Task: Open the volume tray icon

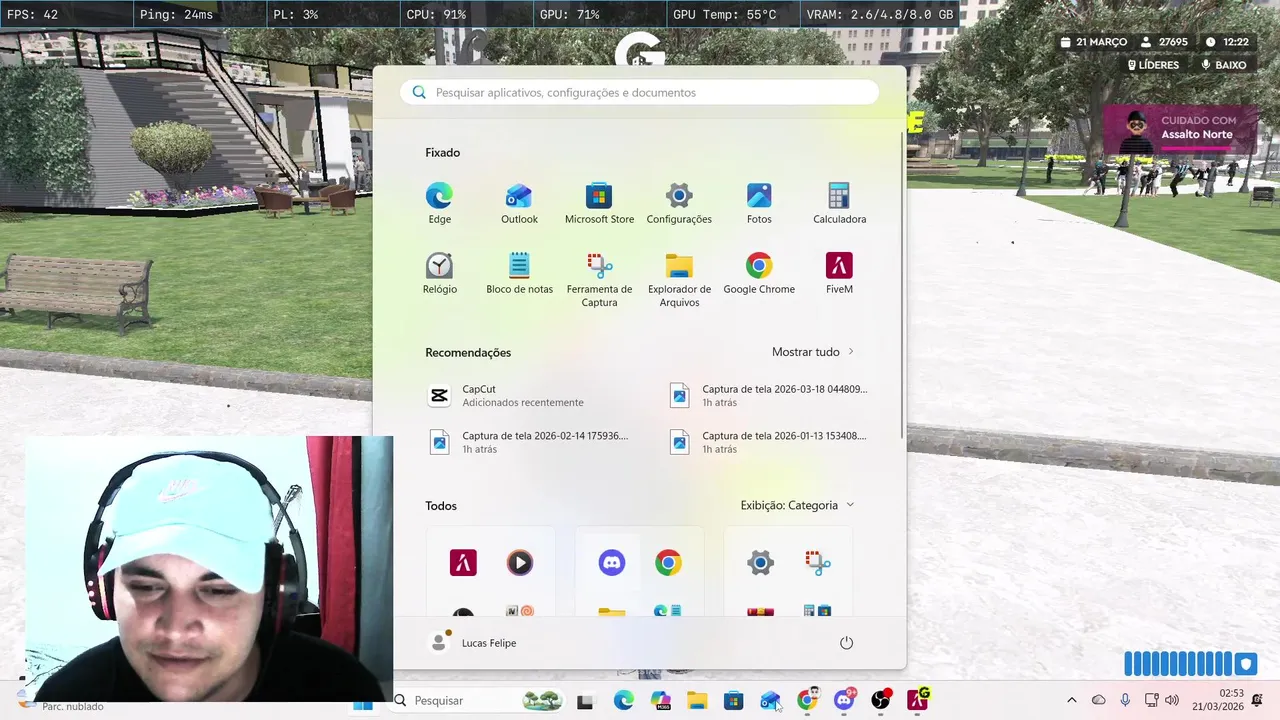Action: coord(1172,700)
